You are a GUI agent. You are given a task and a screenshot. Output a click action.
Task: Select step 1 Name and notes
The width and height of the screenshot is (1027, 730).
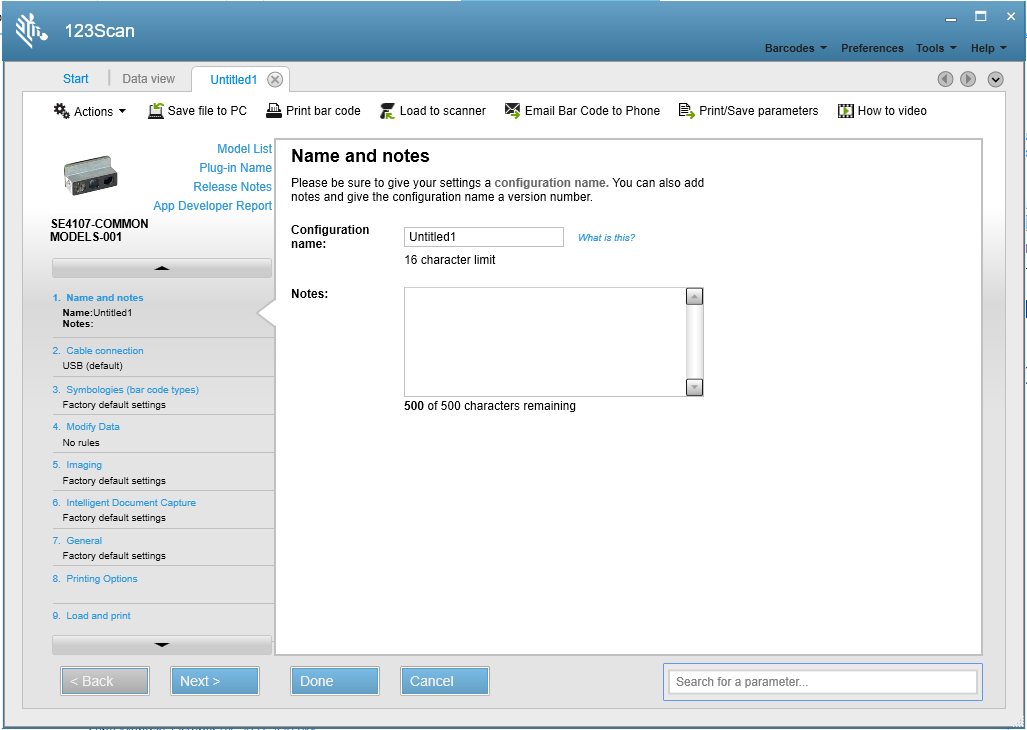click(x=105, y=297)
